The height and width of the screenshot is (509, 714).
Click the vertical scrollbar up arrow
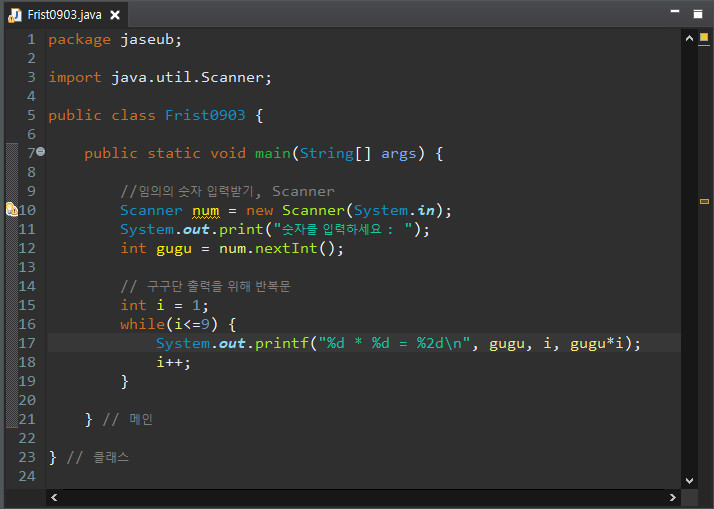tap(689, 39)
